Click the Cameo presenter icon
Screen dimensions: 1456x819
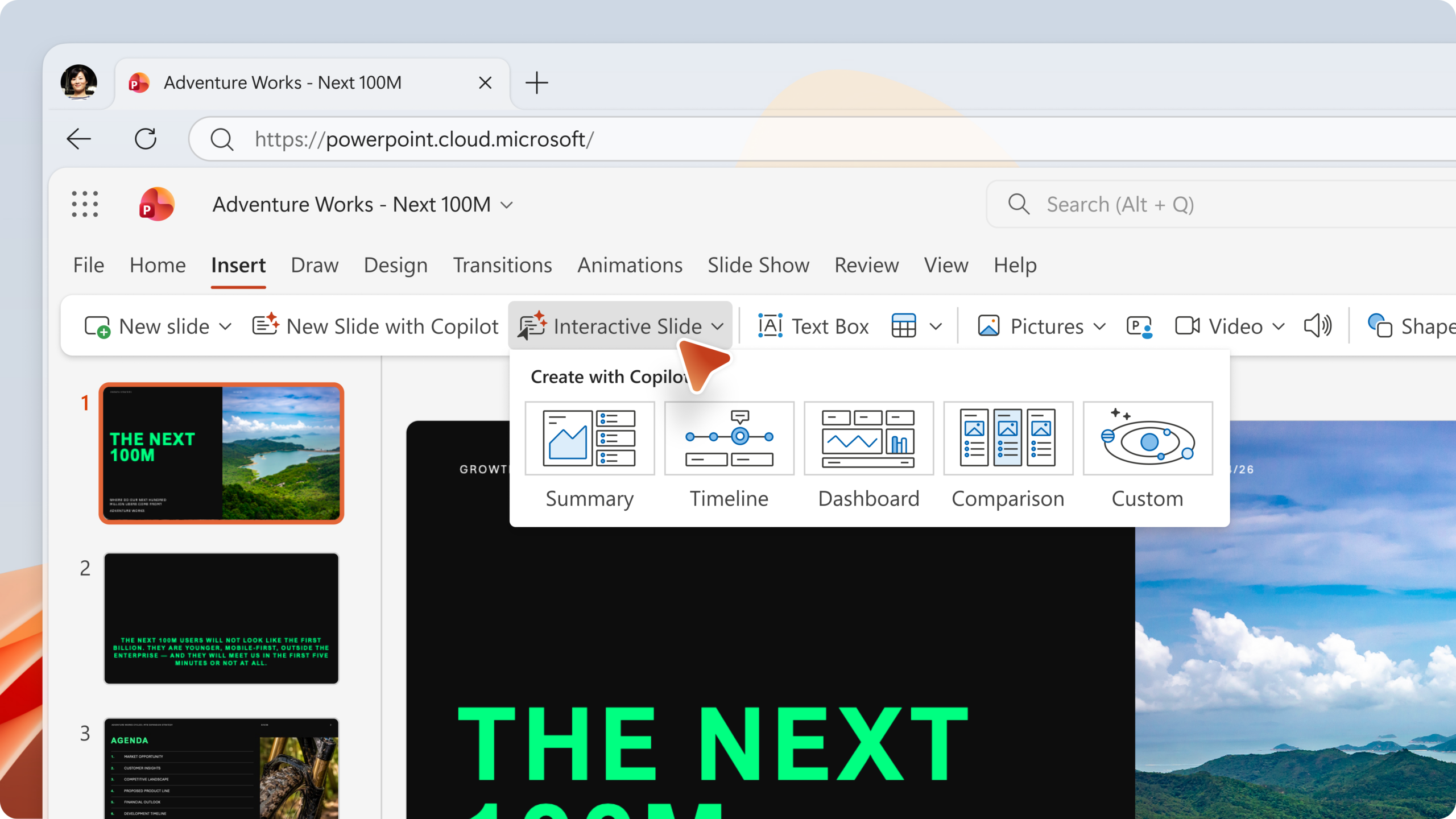[1139, 326]
